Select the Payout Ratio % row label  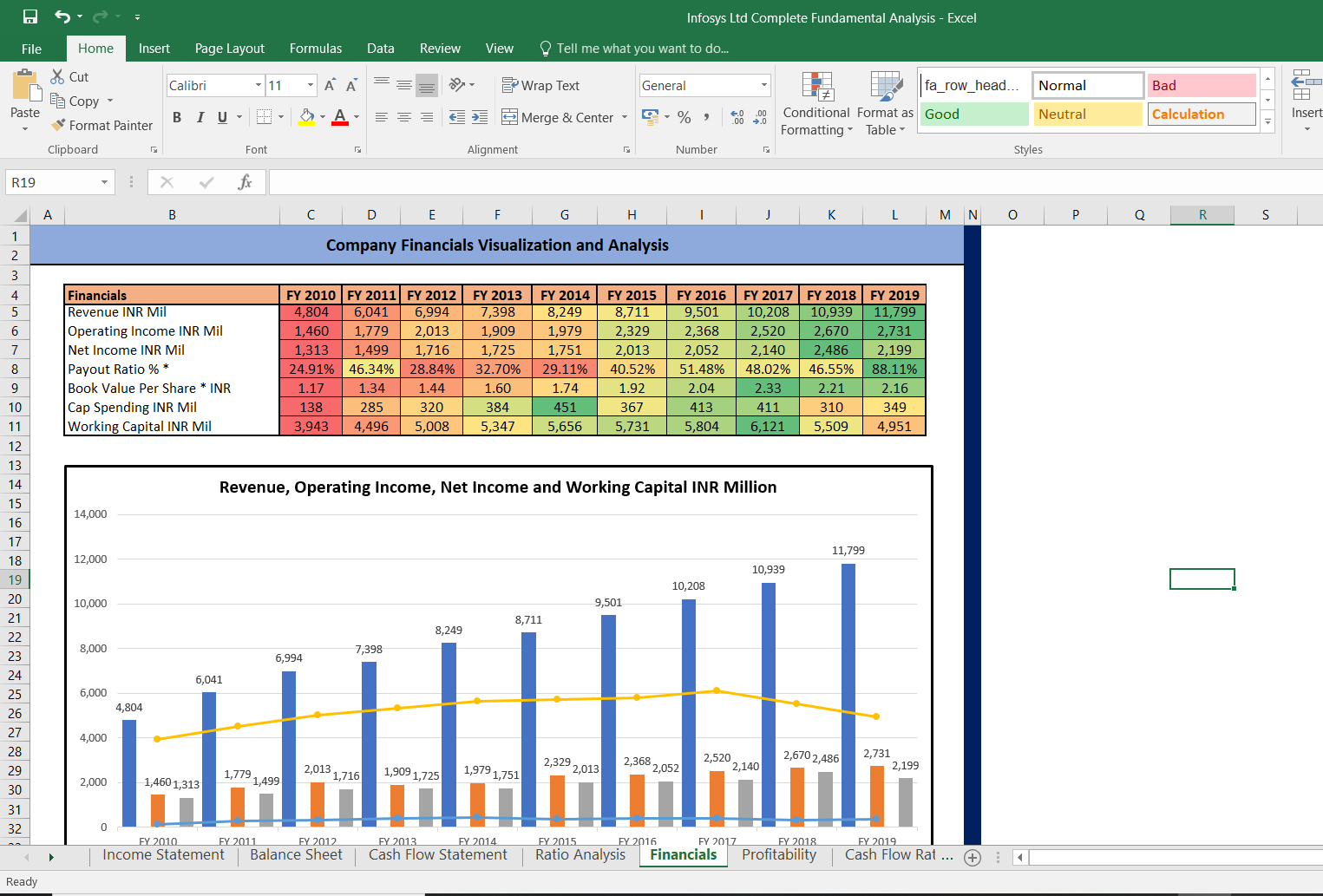(172, 370)
